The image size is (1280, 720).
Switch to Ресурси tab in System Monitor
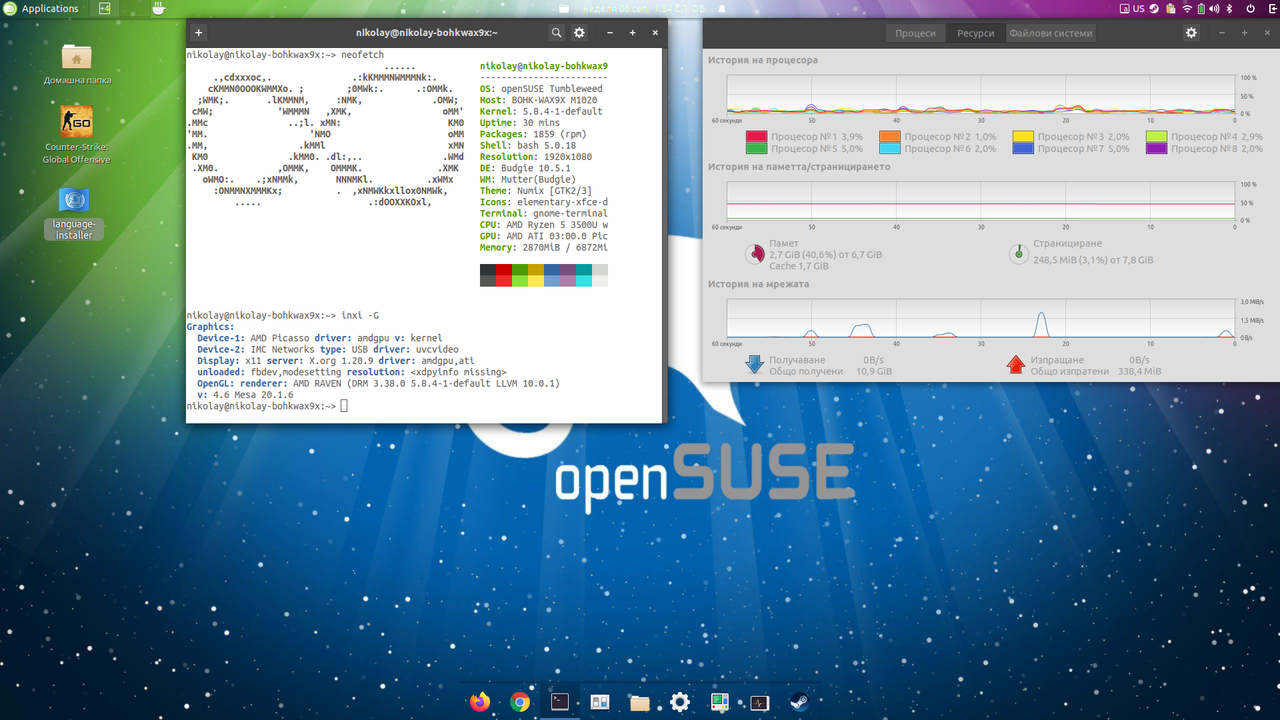[975, 33]
